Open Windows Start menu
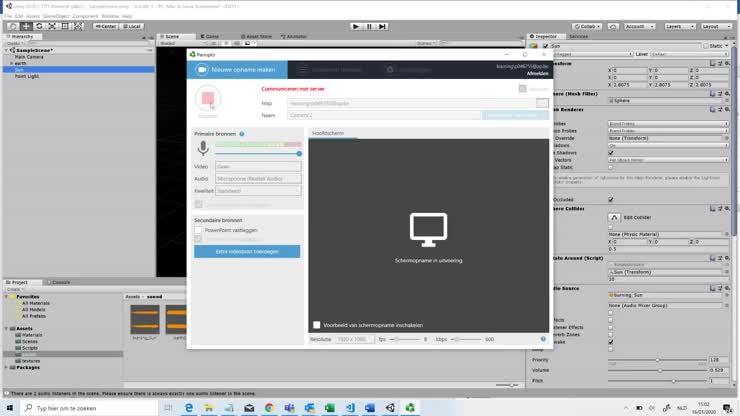The width and height of the screenshot is (740, 416). [x=9, y=408]
